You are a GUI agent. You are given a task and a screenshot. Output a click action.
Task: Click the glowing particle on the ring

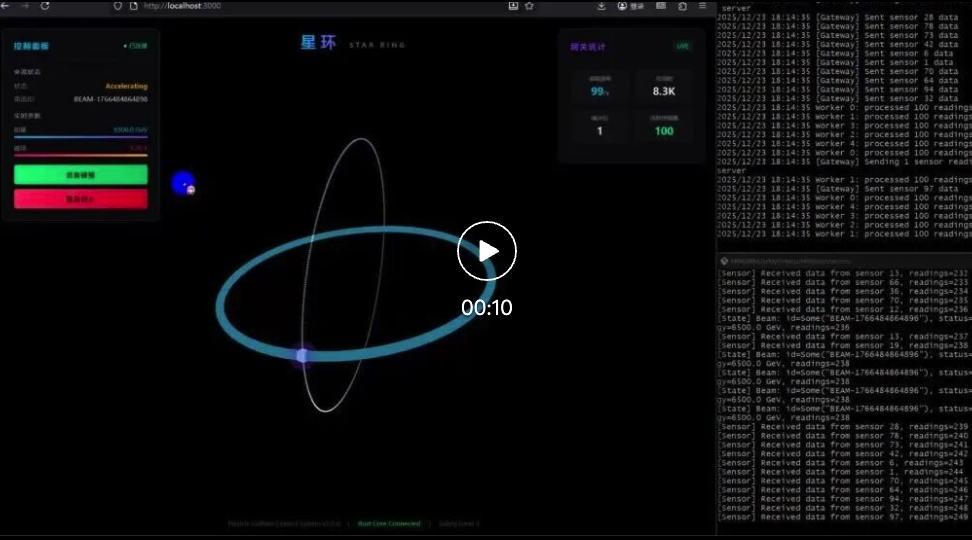coord(303,355)
